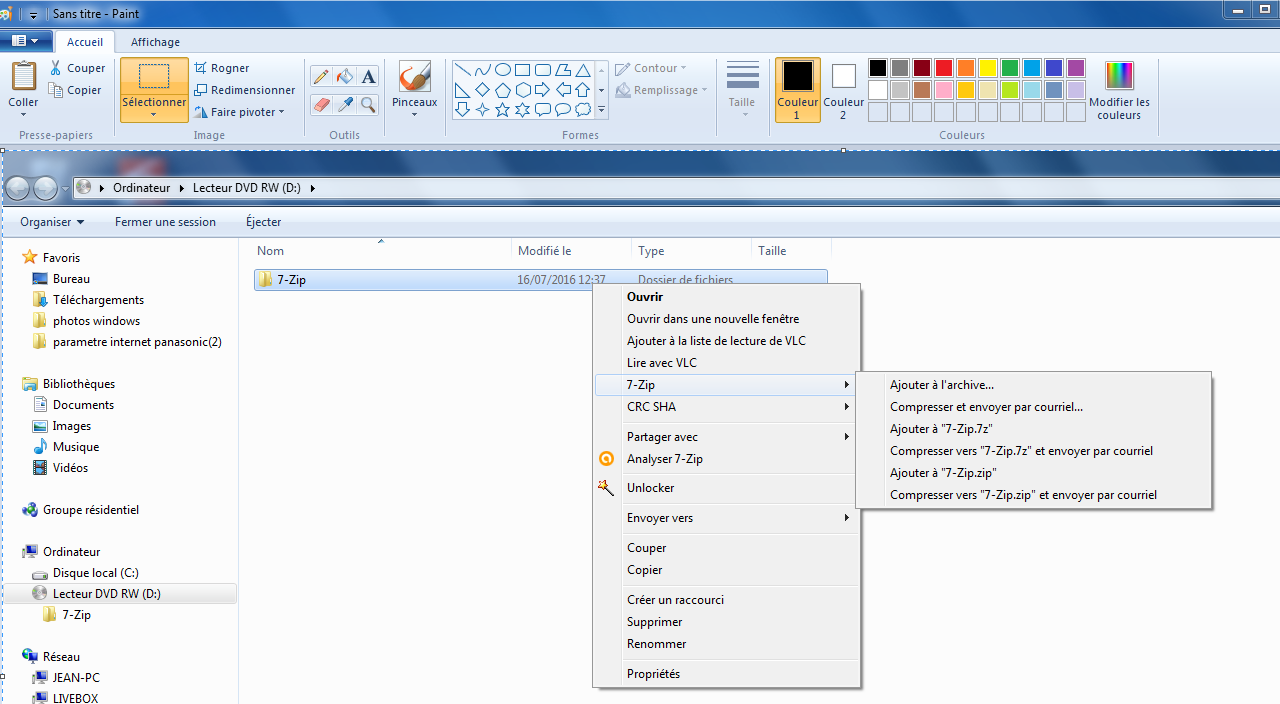Select the Color picker eyedropper tool
Image resolution: width=1280 pixels, height=704 pixels.
pos(345,104)
